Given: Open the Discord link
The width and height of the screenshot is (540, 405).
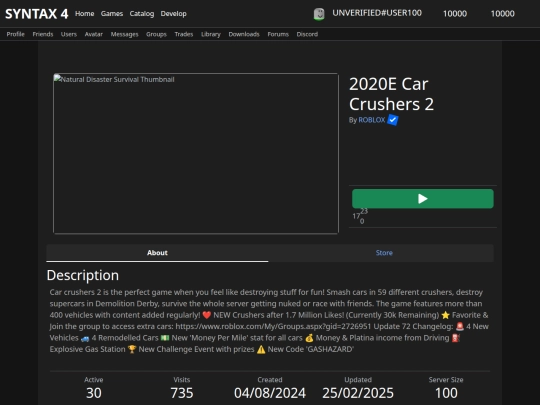Looking at the screenshot, I should (307, 34).
